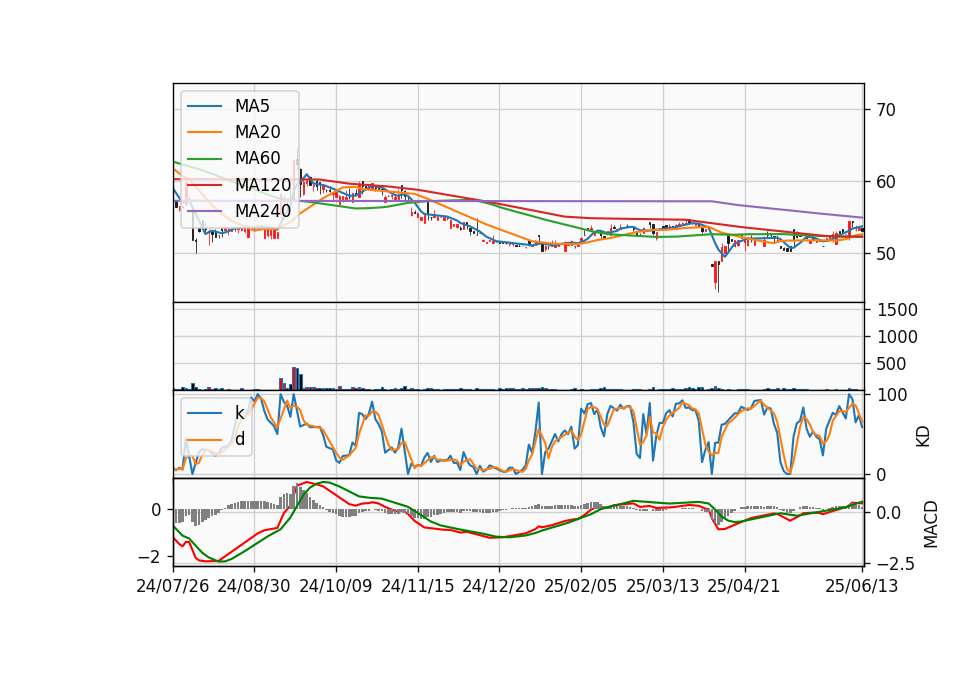Click the 24/12/20 date tick label

click(499, 586)
